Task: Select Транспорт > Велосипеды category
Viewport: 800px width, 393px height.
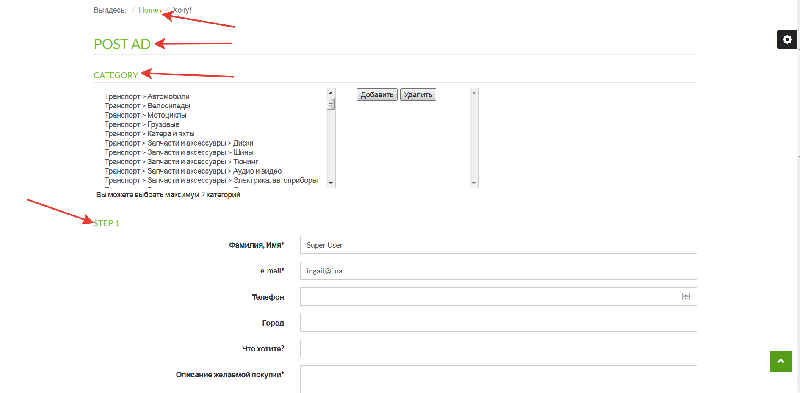Action: pyautogui.click(x=148, y=106)
